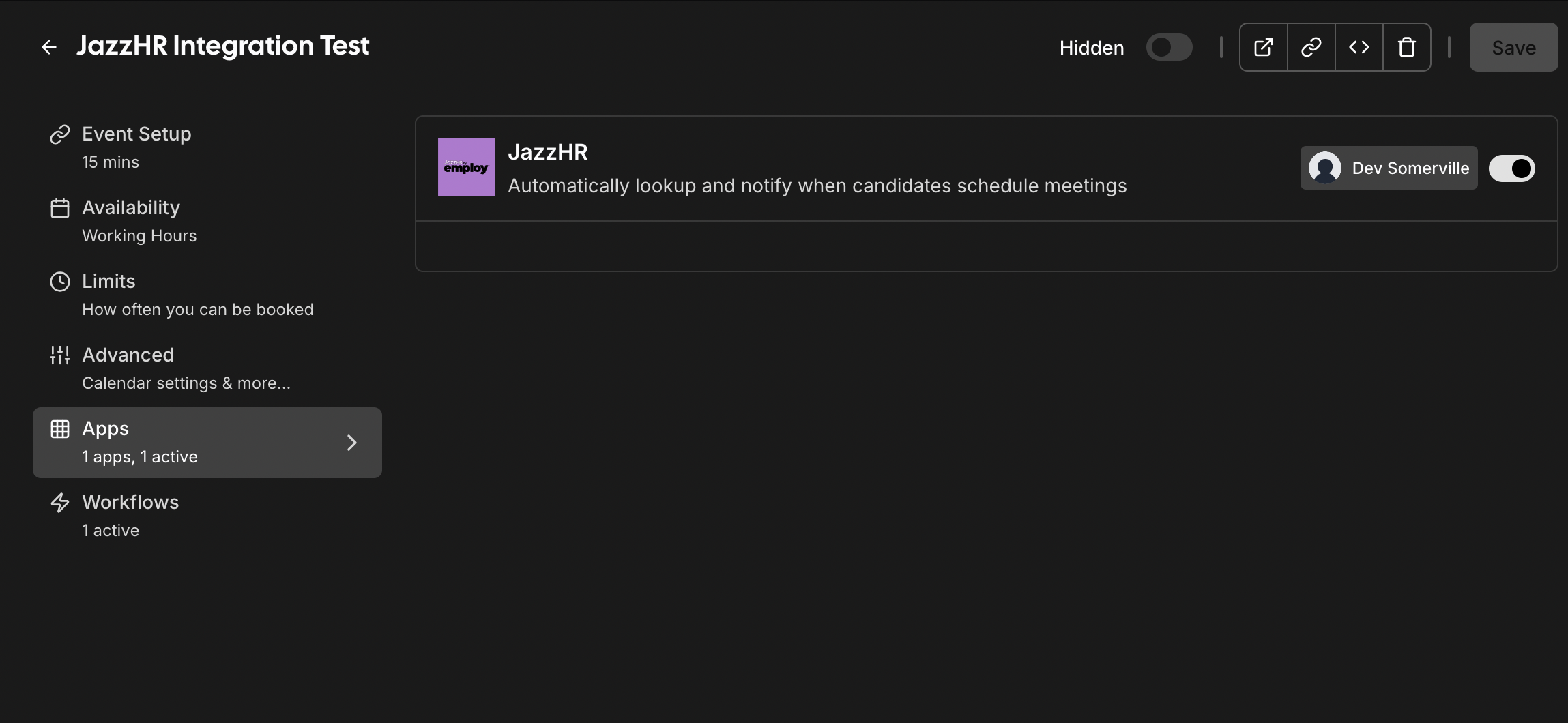Screen dimensions: 1568x723
Task: Disable the JazzHR app toggle
Action: [x=1511, y=168]
